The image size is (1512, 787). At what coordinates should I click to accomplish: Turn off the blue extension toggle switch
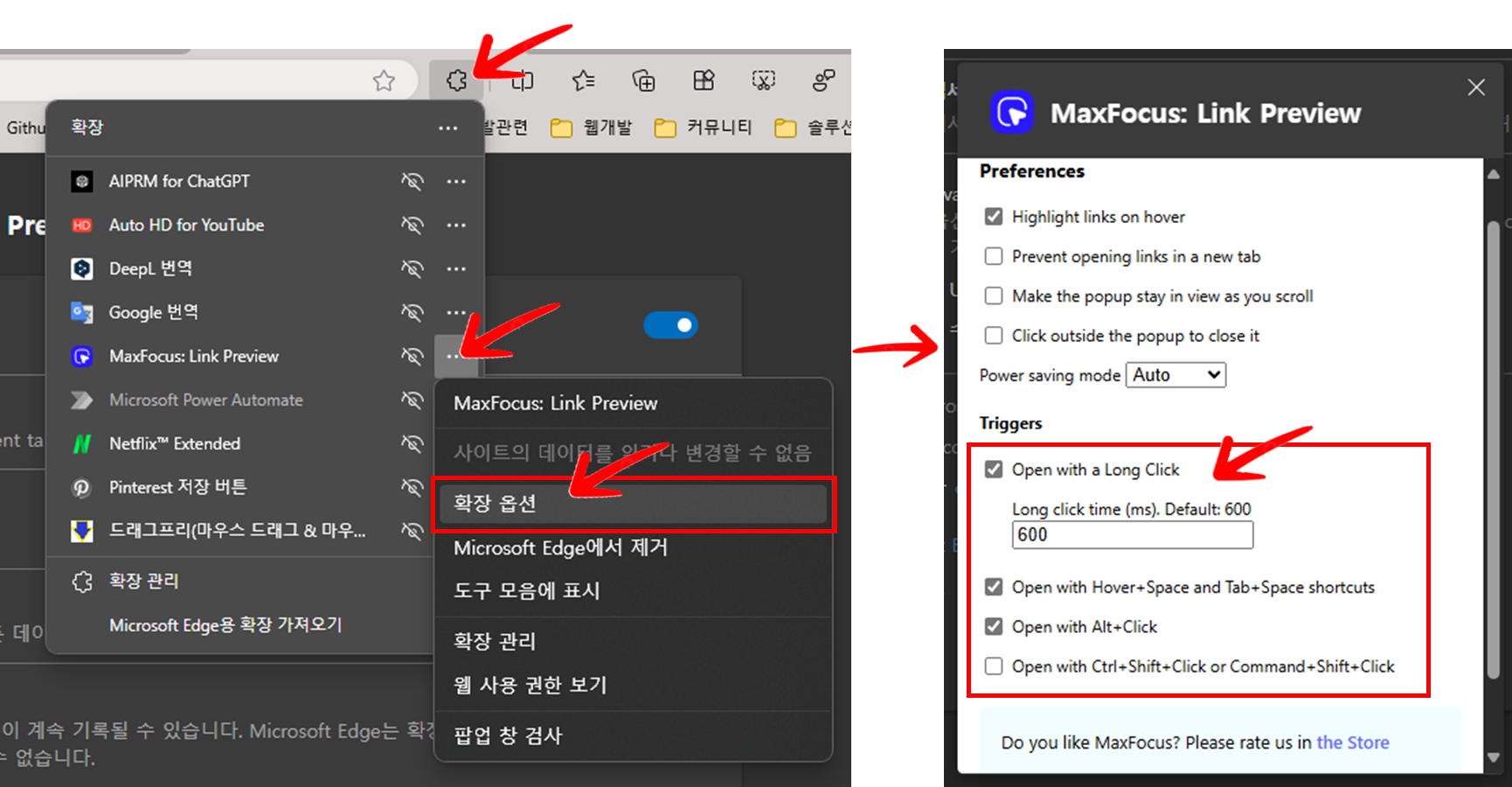click(x=670, y=325)
